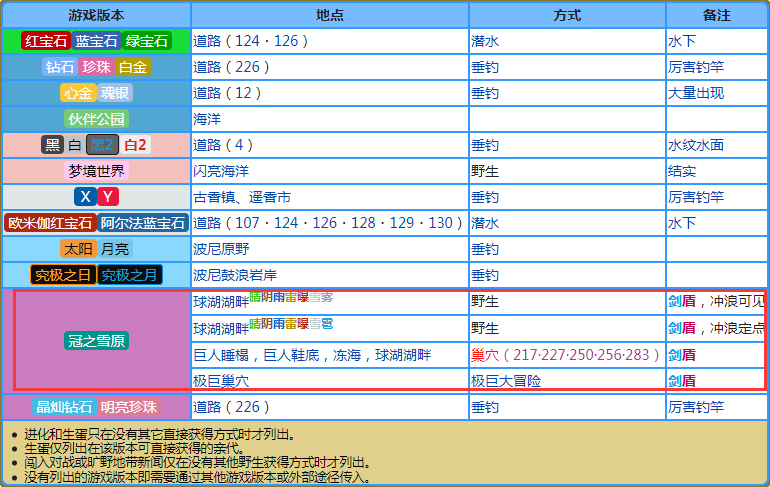Click location 道路（107·124·126·128·129·130）
The height and width of the screenshot is (487, 770).
[x=328, y=223]
